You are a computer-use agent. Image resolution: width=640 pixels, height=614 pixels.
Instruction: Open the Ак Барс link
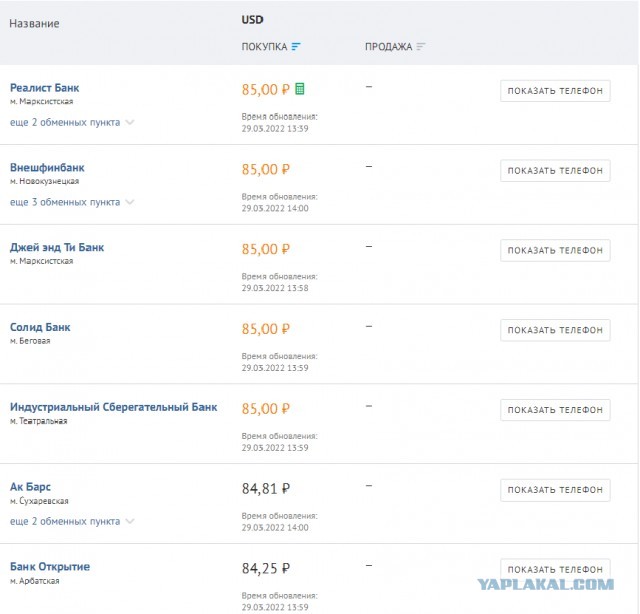(x=30, y=487)
